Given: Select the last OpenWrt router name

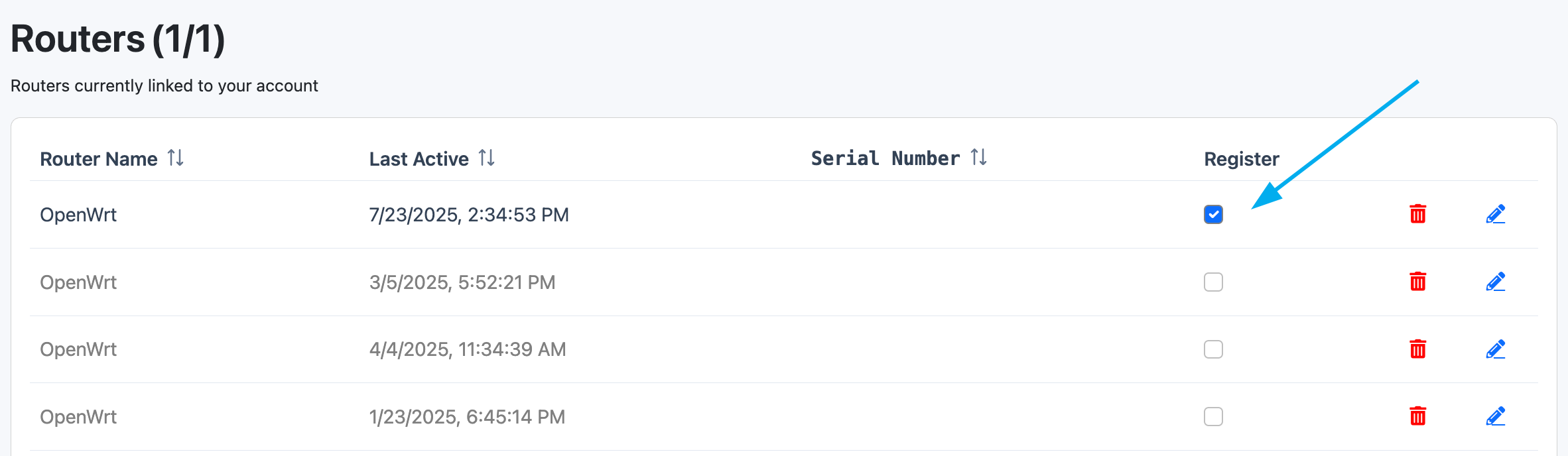Looking at the screenshot, I should click(78, 417).
